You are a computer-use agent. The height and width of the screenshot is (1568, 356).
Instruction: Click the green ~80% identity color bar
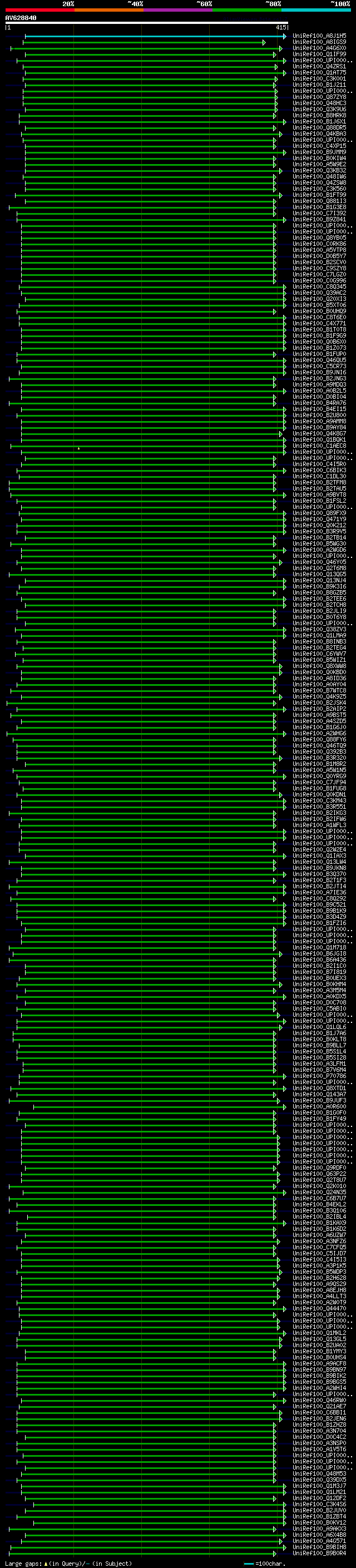[247, 10]
